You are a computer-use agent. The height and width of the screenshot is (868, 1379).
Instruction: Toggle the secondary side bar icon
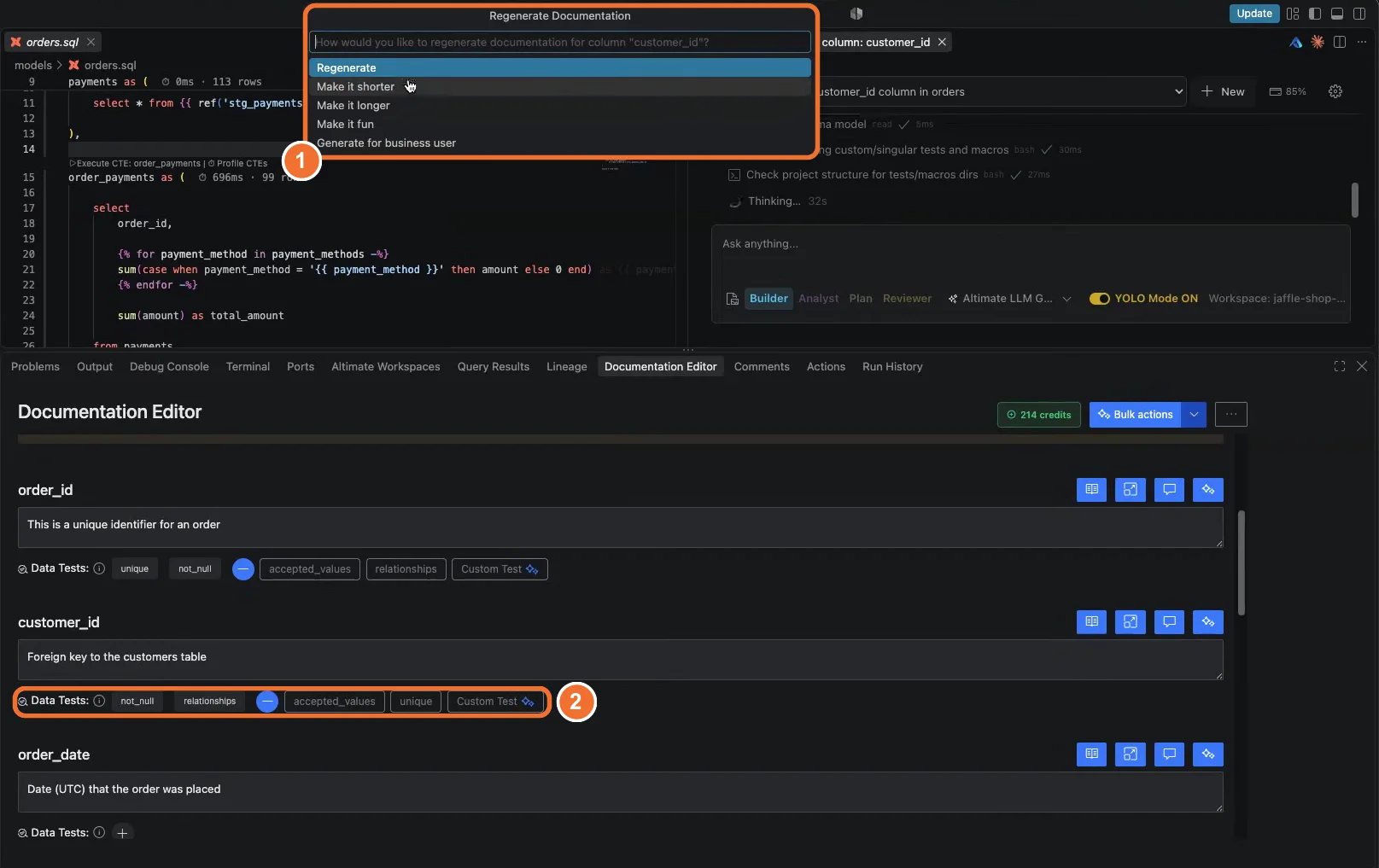[1359, 14]
